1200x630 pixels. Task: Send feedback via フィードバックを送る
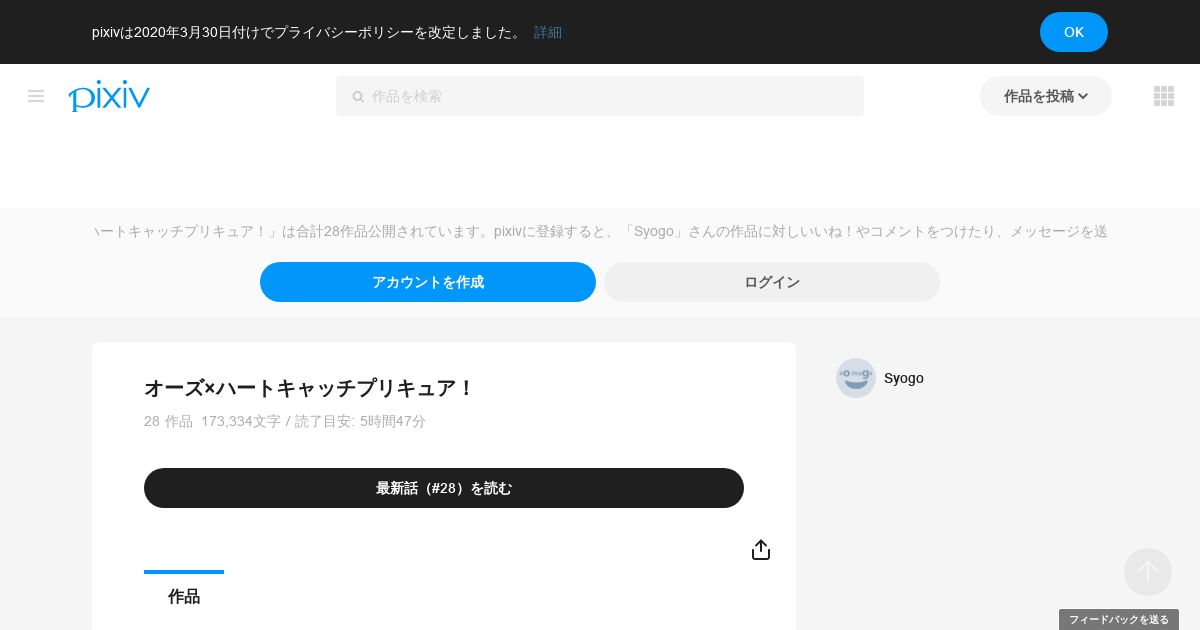click(1119, 620)
